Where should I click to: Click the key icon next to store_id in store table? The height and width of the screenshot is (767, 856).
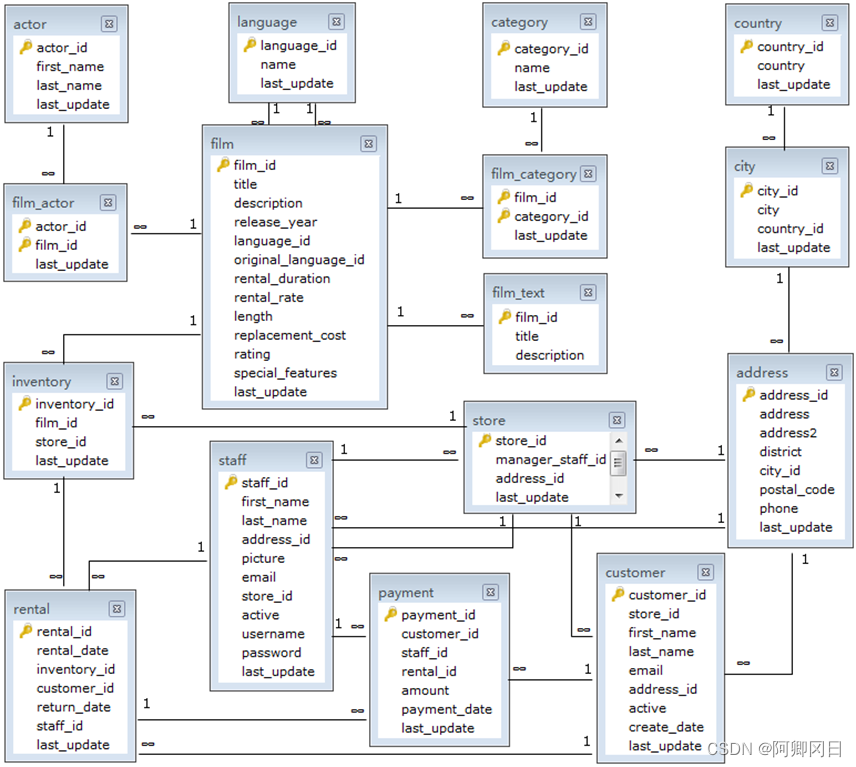pos(485,441)
